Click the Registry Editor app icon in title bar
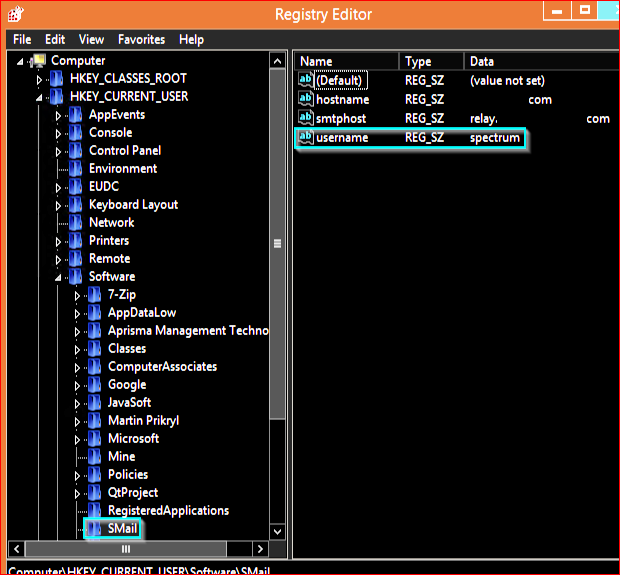Screen dimensions: 620x575 16,14
